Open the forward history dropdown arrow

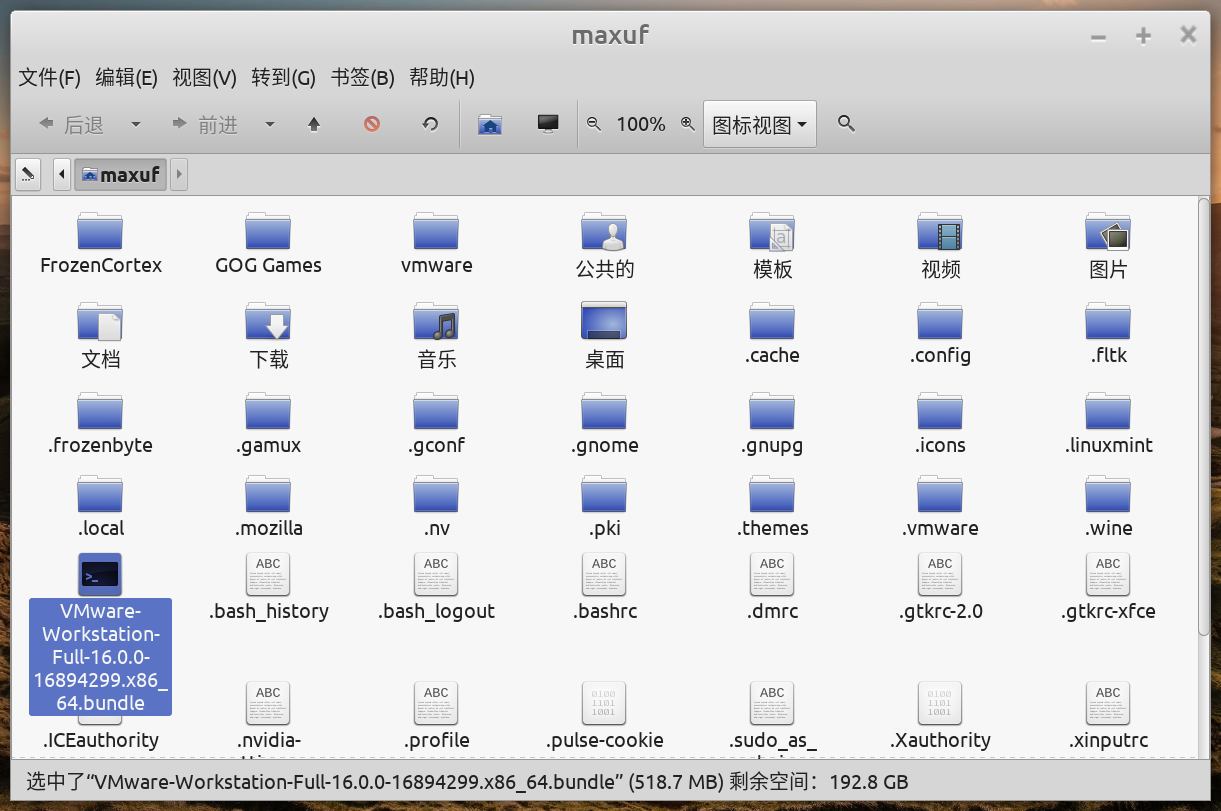coord(270,124)
